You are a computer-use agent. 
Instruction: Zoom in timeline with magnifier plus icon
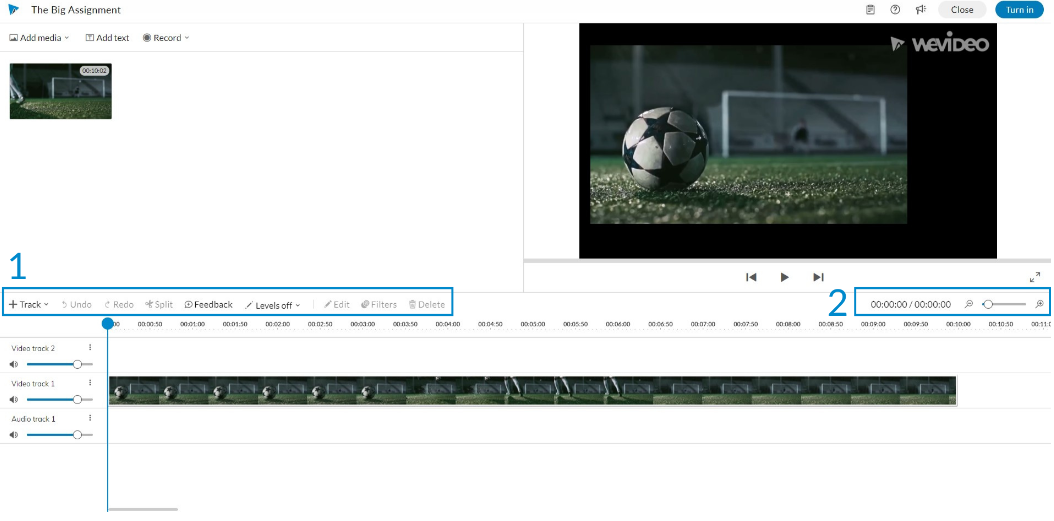point(1039,305)
